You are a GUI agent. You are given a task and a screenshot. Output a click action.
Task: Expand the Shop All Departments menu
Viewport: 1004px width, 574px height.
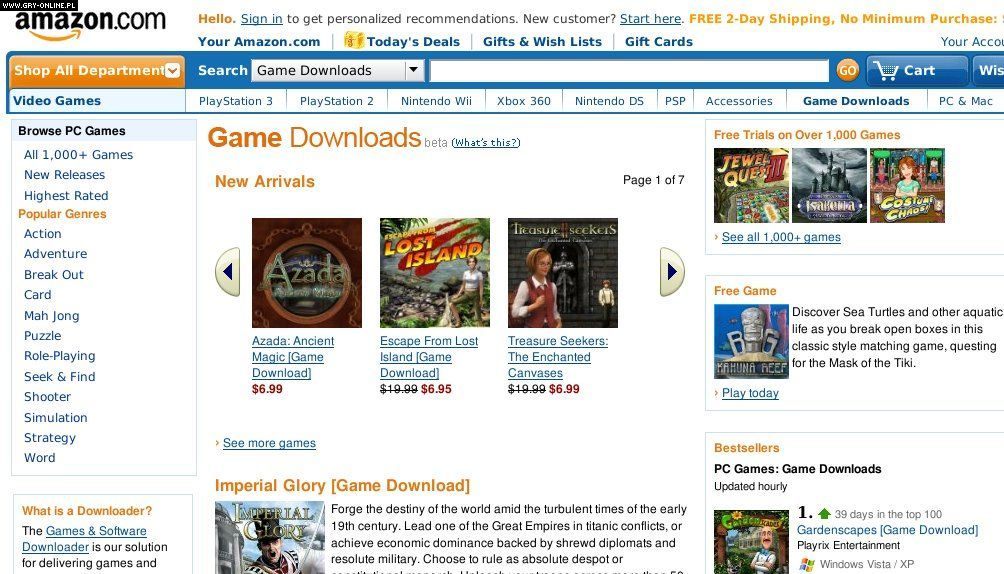tap(97, 70)
